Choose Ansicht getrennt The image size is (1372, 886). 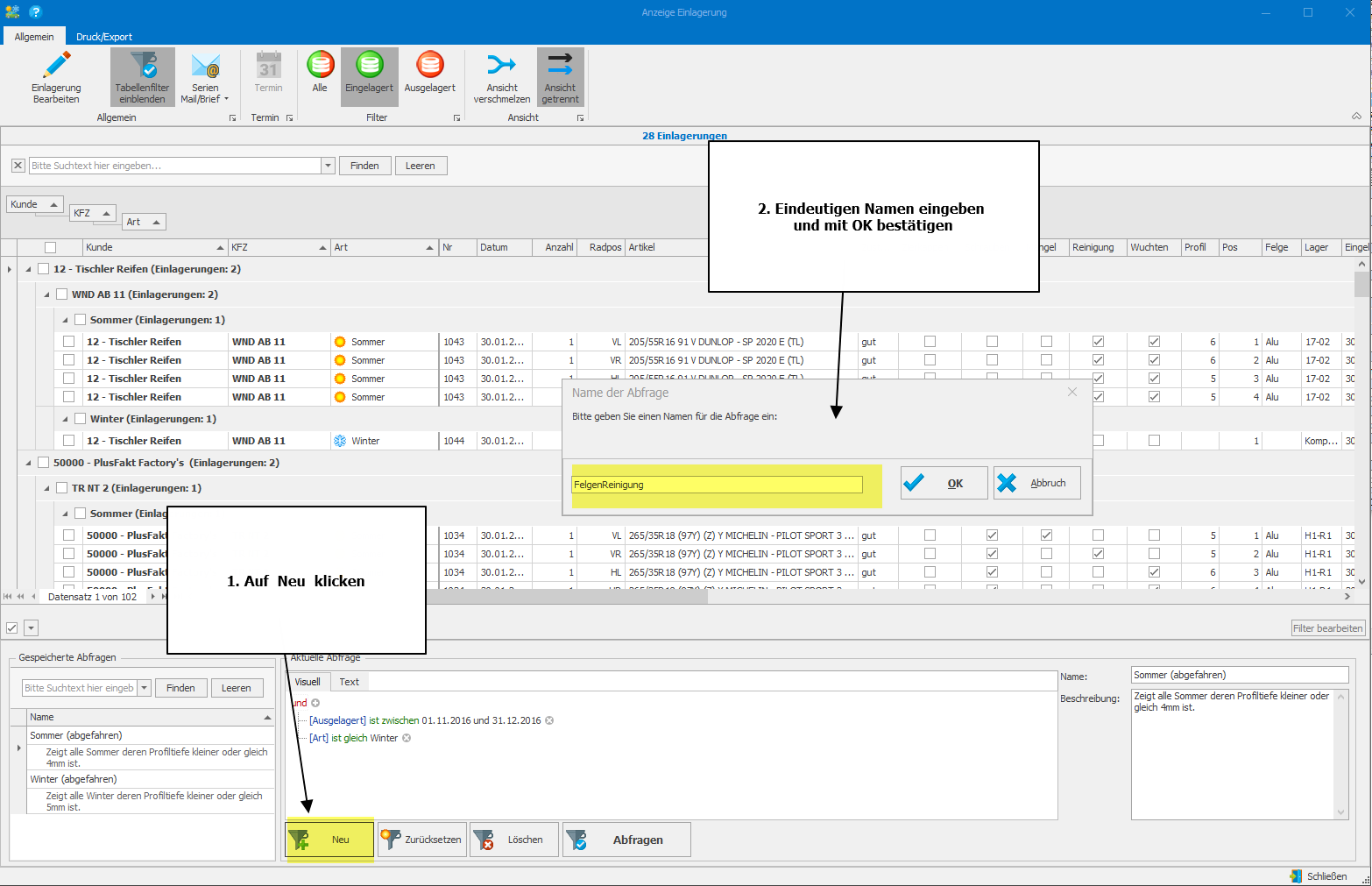pyautogui.click(x=560, y=77)
